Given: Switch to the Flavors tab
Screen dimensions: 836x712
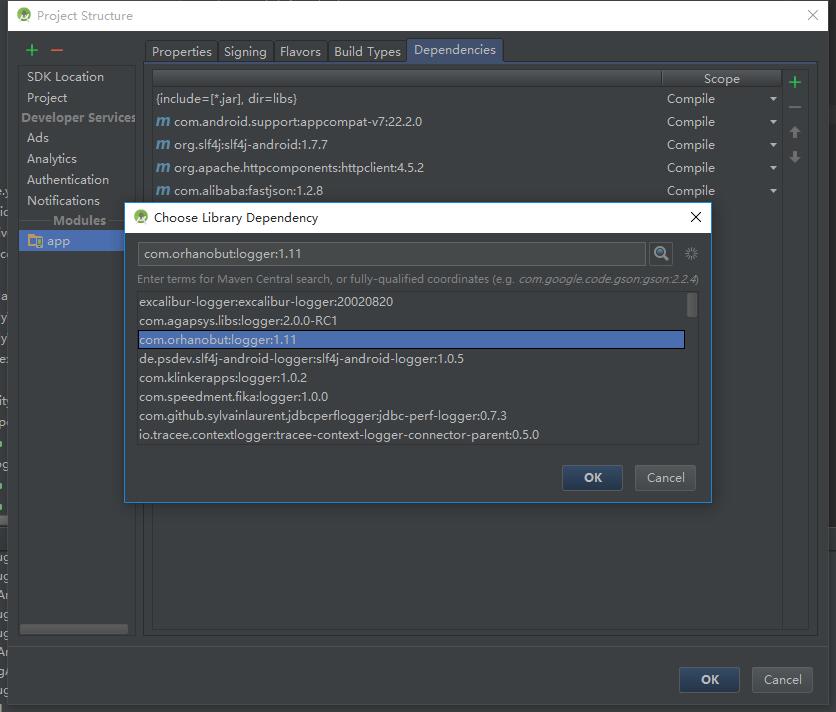Looking at the screenshot, I should pos(300,52).
